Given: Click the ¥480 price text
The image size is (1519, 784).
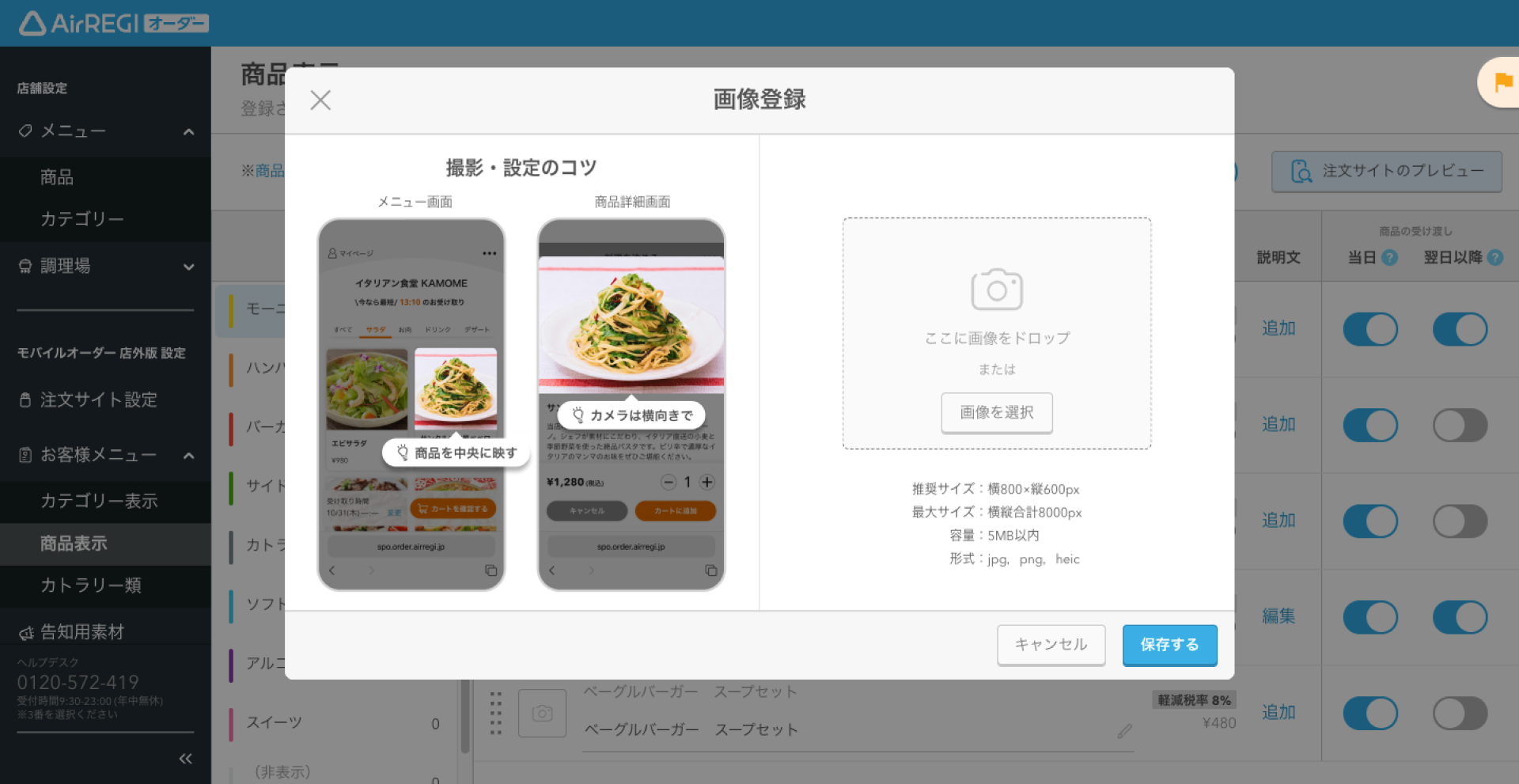Looking at the screenshot, I should [x=1218, y=723].
